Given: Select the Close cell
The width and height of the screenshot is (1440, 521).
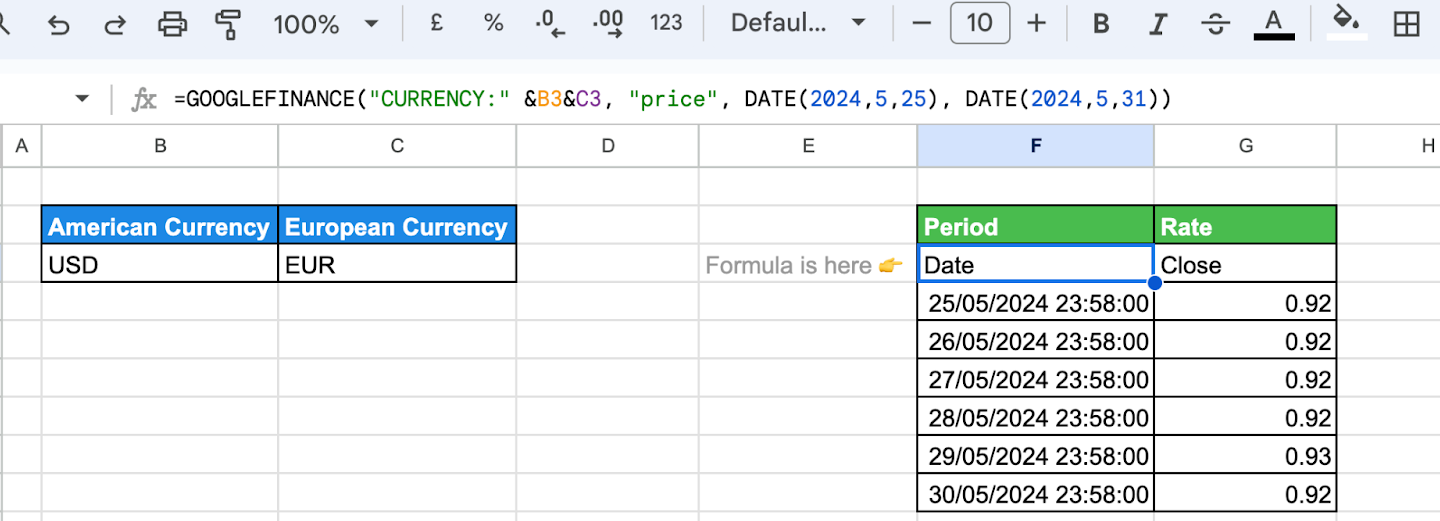Looking at the screenshot, I should (x=1246, y=264).
